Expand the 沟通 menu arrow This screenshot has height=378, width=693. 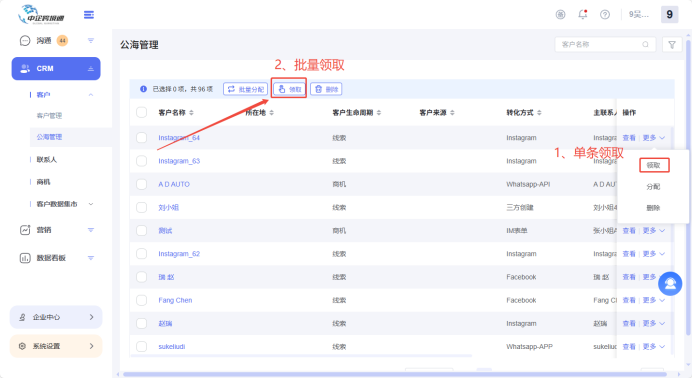click(x=91, y=41)
